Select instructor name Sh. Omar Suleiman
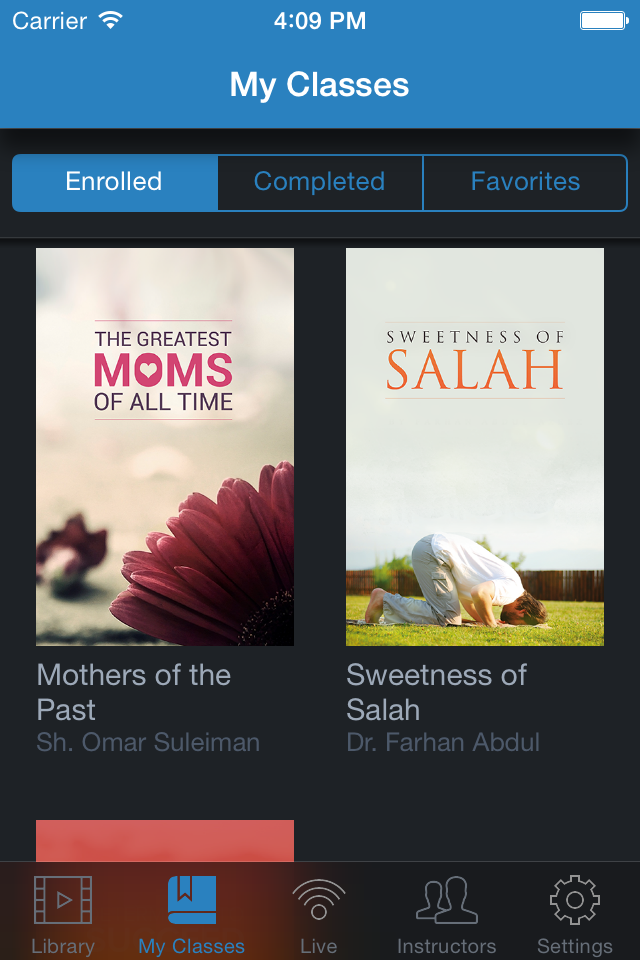640x960 pixels. 148,743
